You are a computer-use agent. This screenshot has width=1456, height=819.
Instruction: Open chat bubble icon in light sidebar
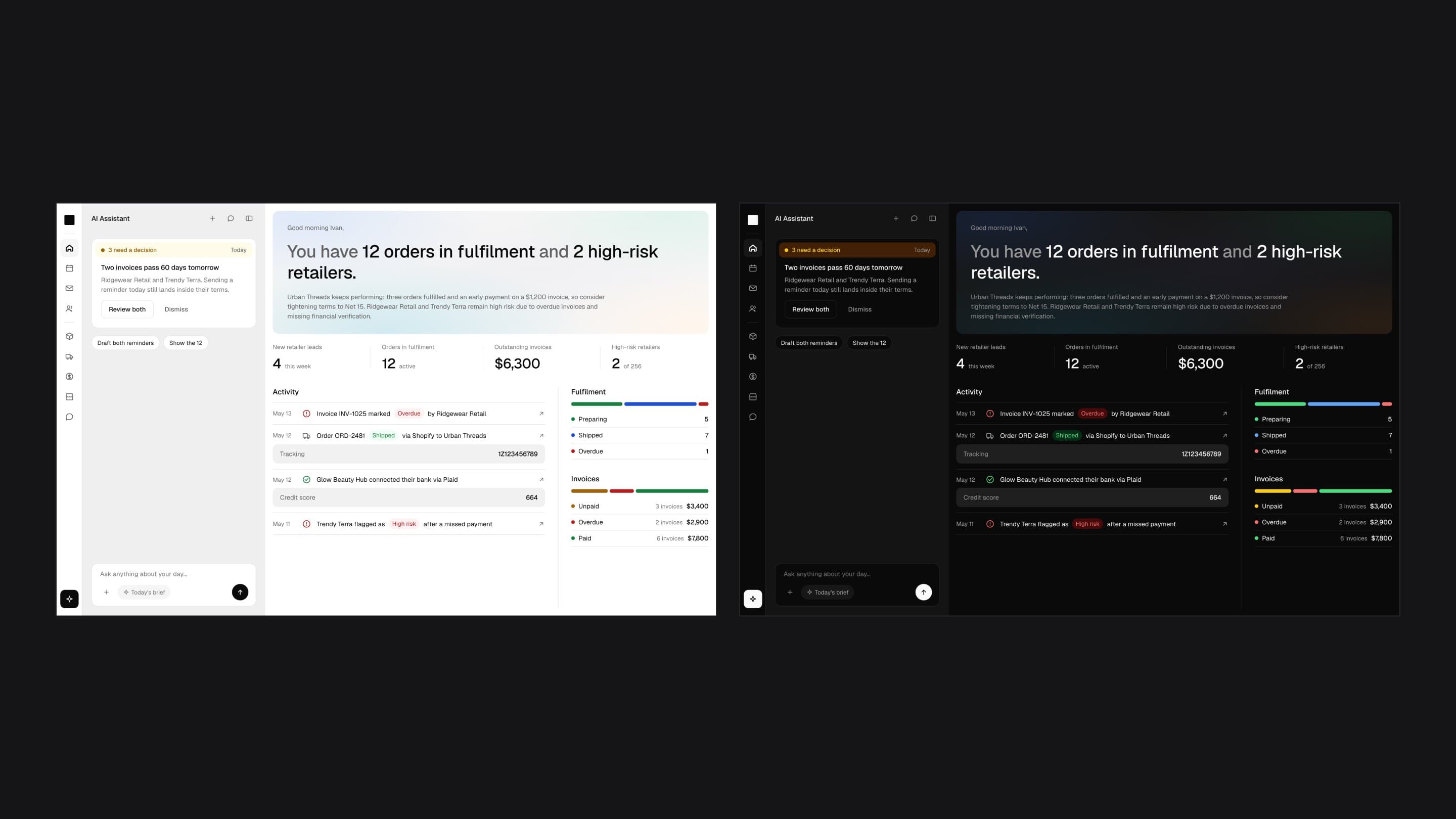(70, 417)
